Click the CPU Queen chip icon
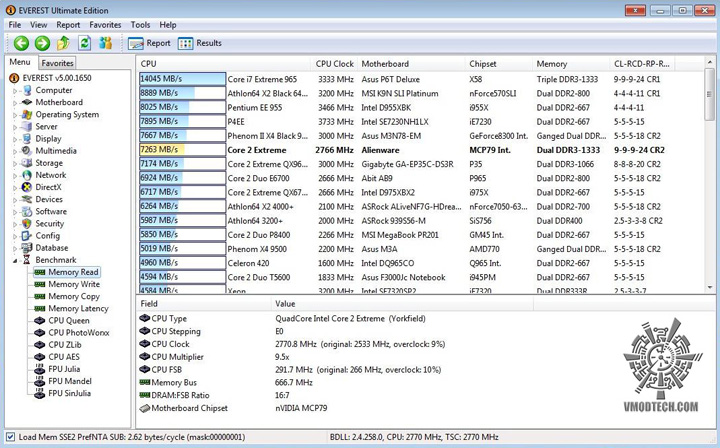 click(40, 320)
